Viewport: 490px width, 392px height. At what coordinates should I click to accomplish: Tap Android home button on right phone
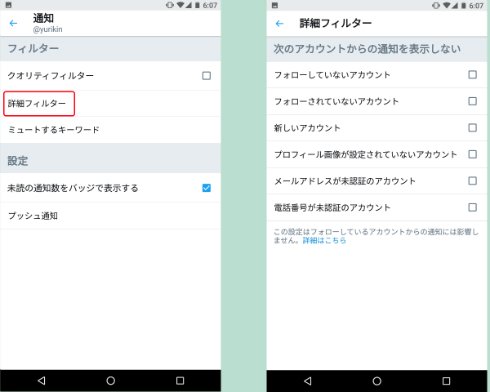pos(377,381)
